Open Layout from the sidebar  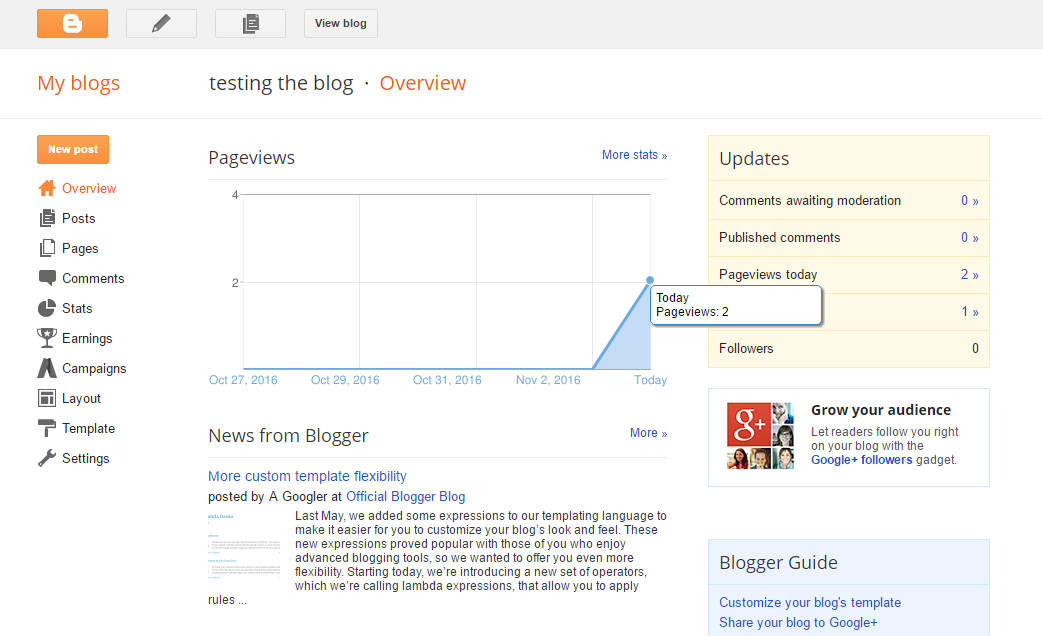point(81,398)
